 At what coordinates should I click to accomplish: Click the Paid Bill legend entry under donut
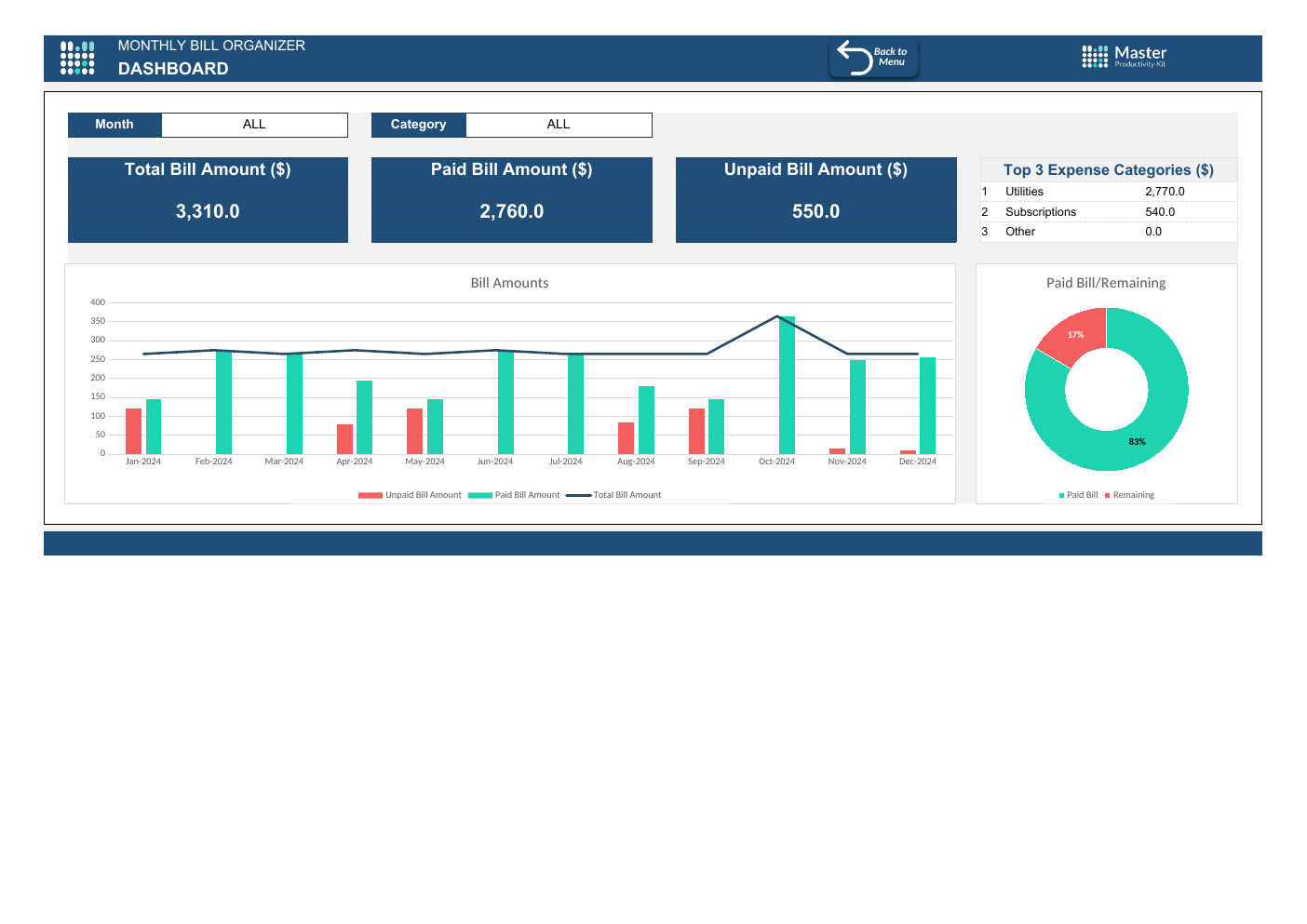click(1078, 495)
